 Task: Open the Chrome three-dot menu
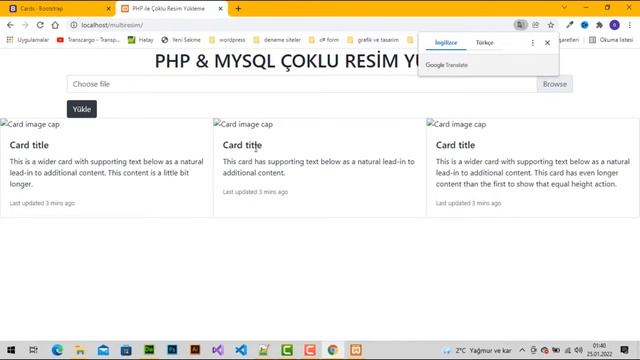click(630, 25)
